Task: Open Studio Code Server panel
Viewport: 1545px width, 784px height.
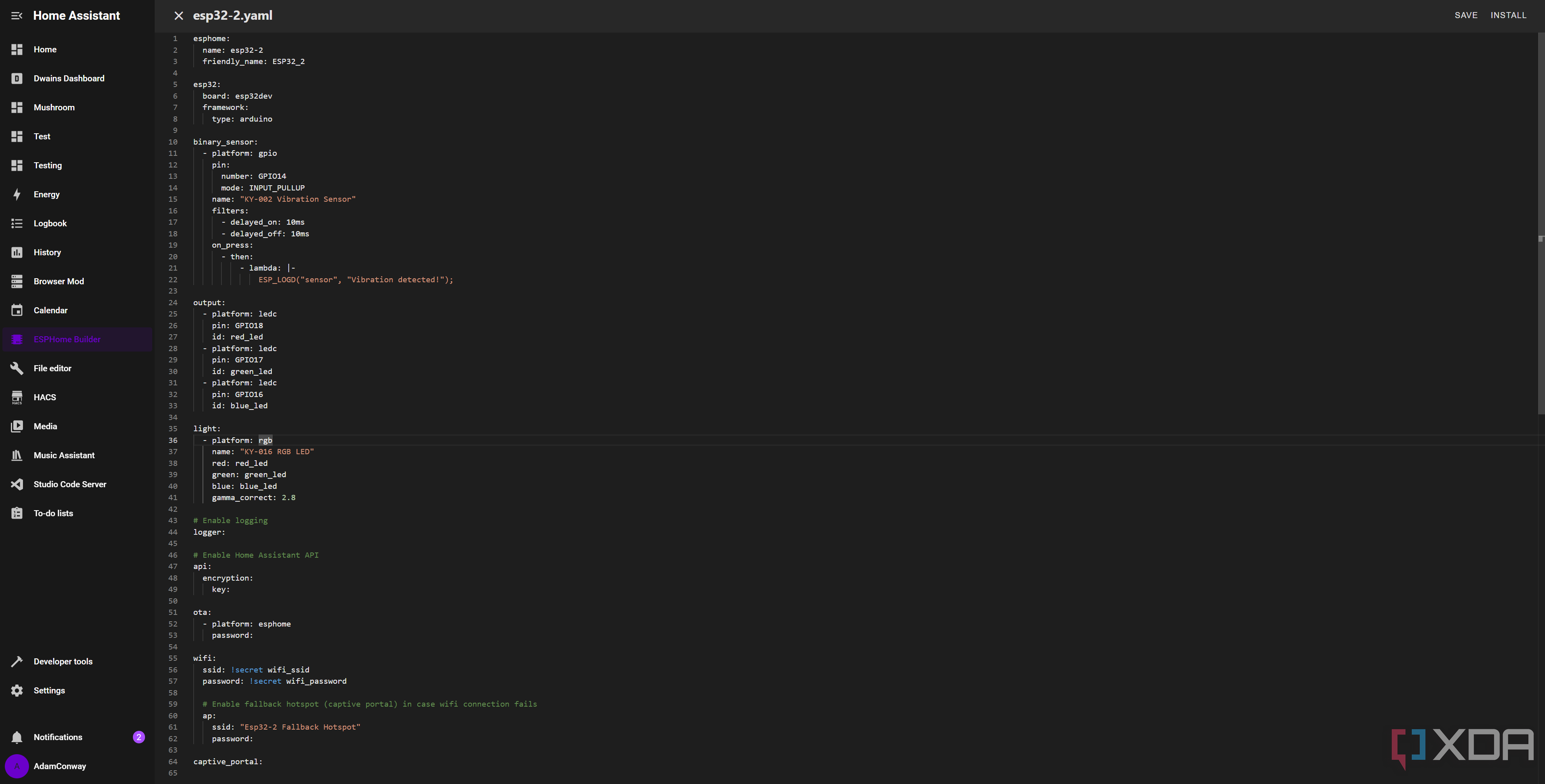Action: tap(77, 484)
